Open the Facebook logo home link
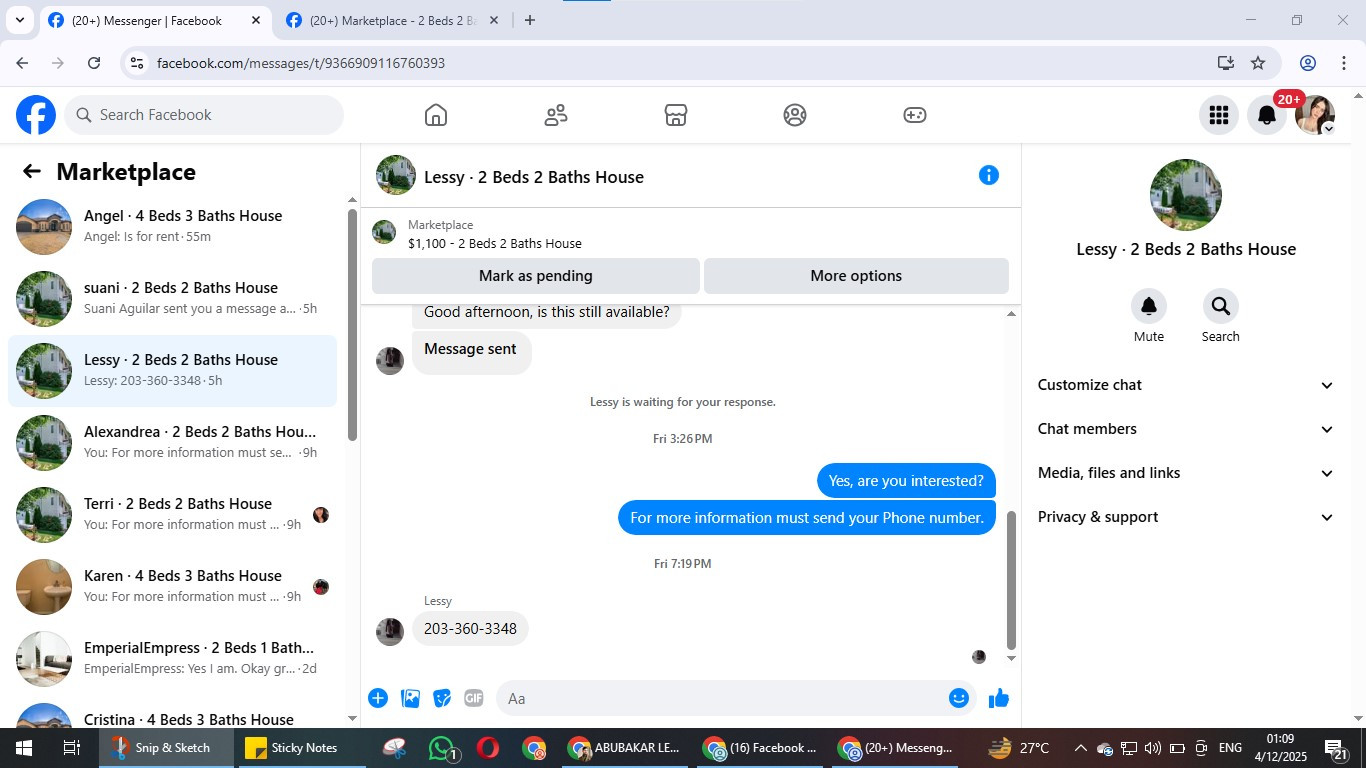Screen dimensions: 1366x768 [36, 115]
